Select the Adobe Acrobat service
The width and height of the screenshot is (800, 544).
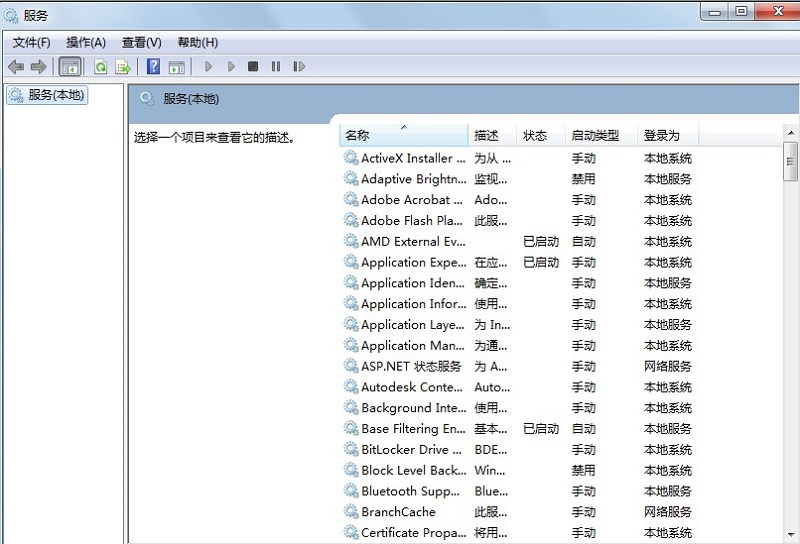tap(518, 200)
